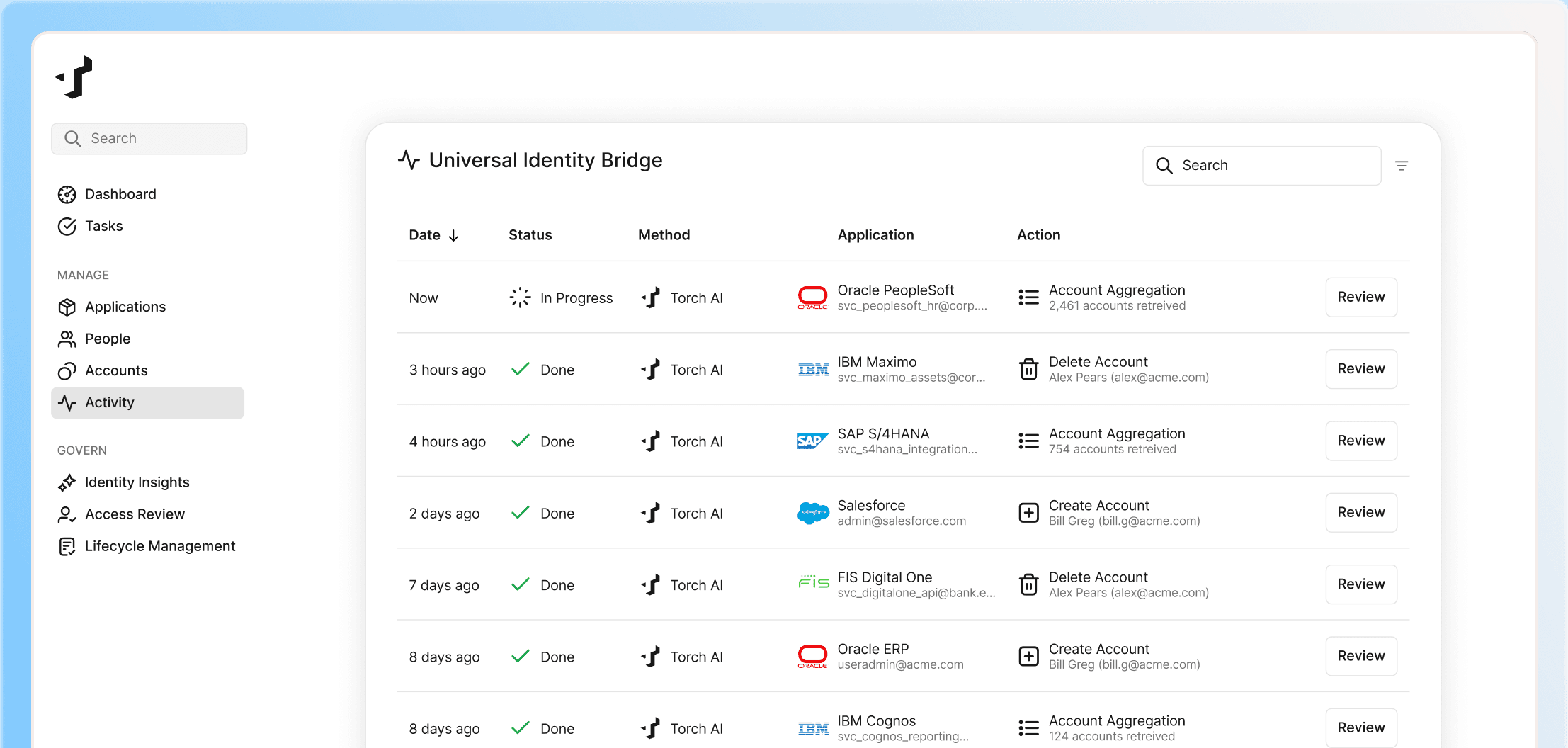
Task: Click the sidebar Search field
Action: tap(149, 138)
